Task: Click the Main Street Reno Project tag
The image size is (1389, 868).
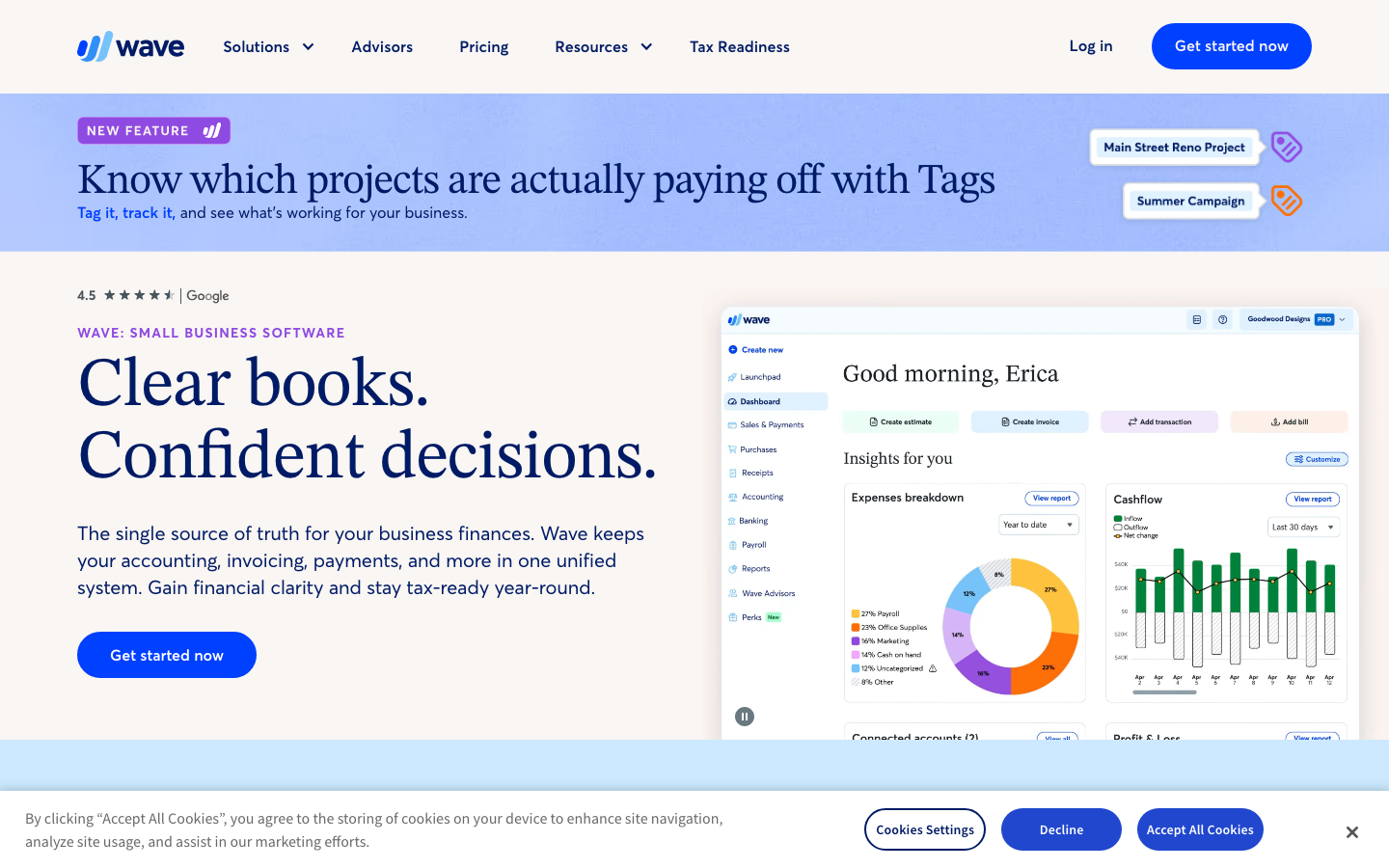Action: coord(1174,148)
